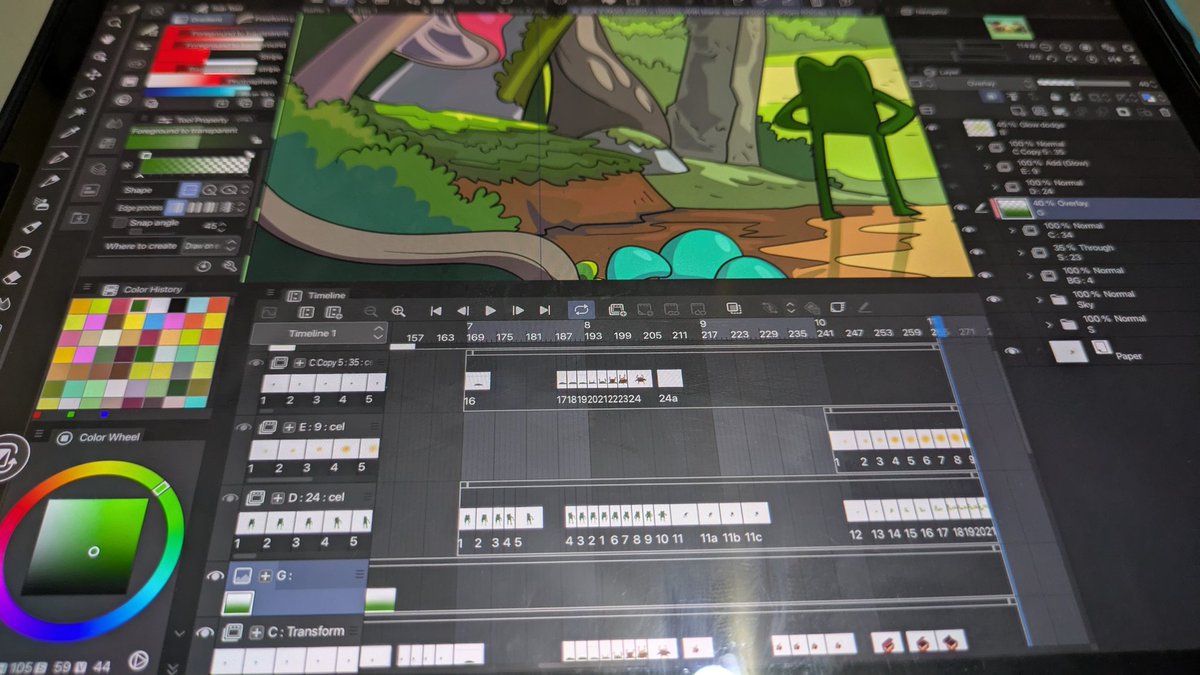This screenshot has height=675, width=1200.
Task: Enable the Snap angle checkbox
Action: tap(119, 224)
